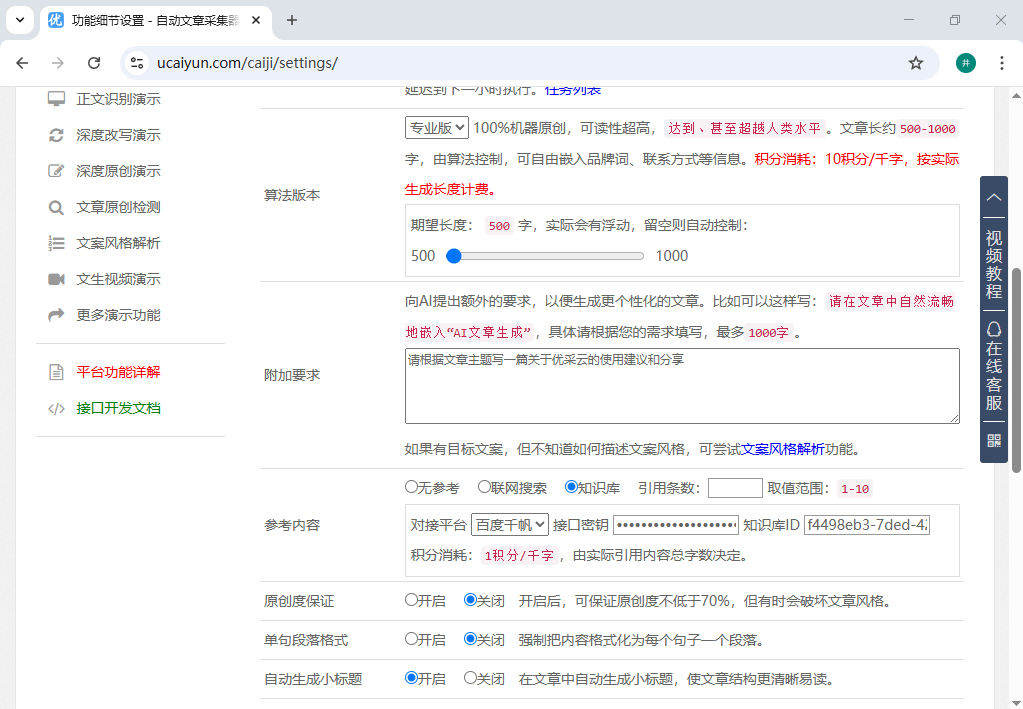Click the QR code icon below 在线客服
The height and width of the screenshot is (709, 1023).
[993, 439]
